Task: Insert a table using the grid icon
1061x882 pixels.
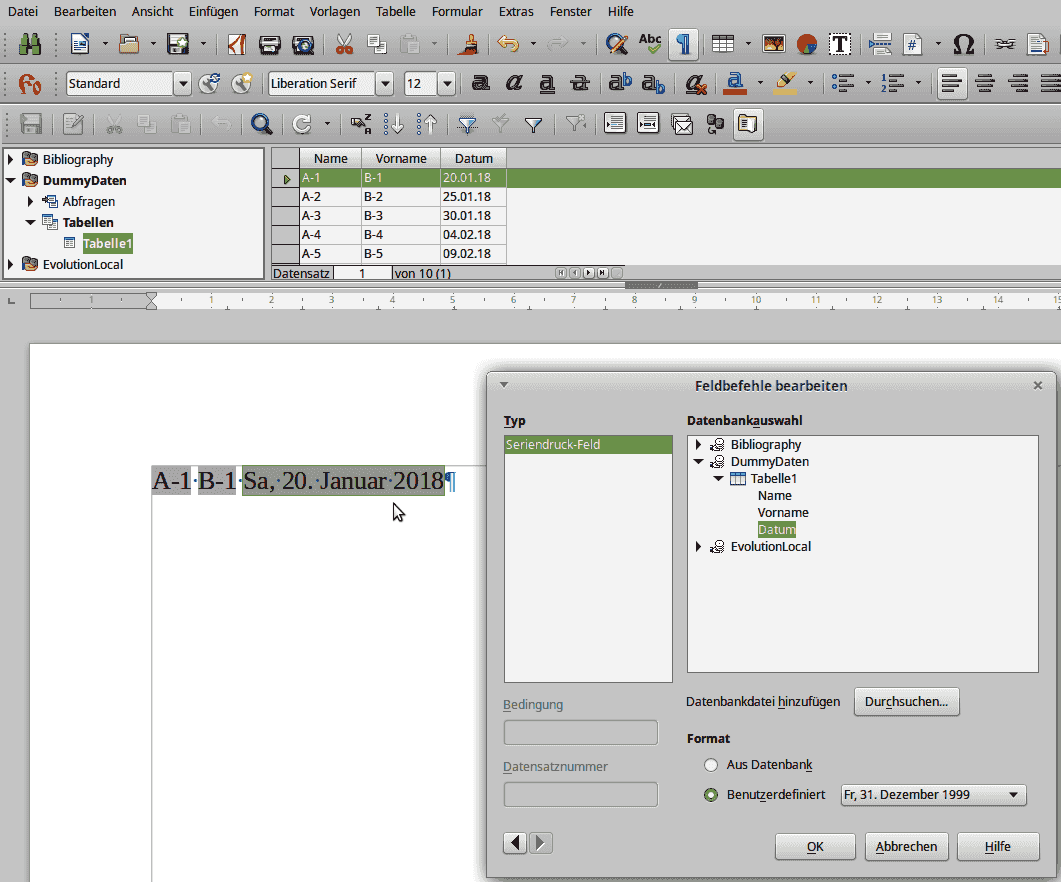Action: (x=723, y=45)
